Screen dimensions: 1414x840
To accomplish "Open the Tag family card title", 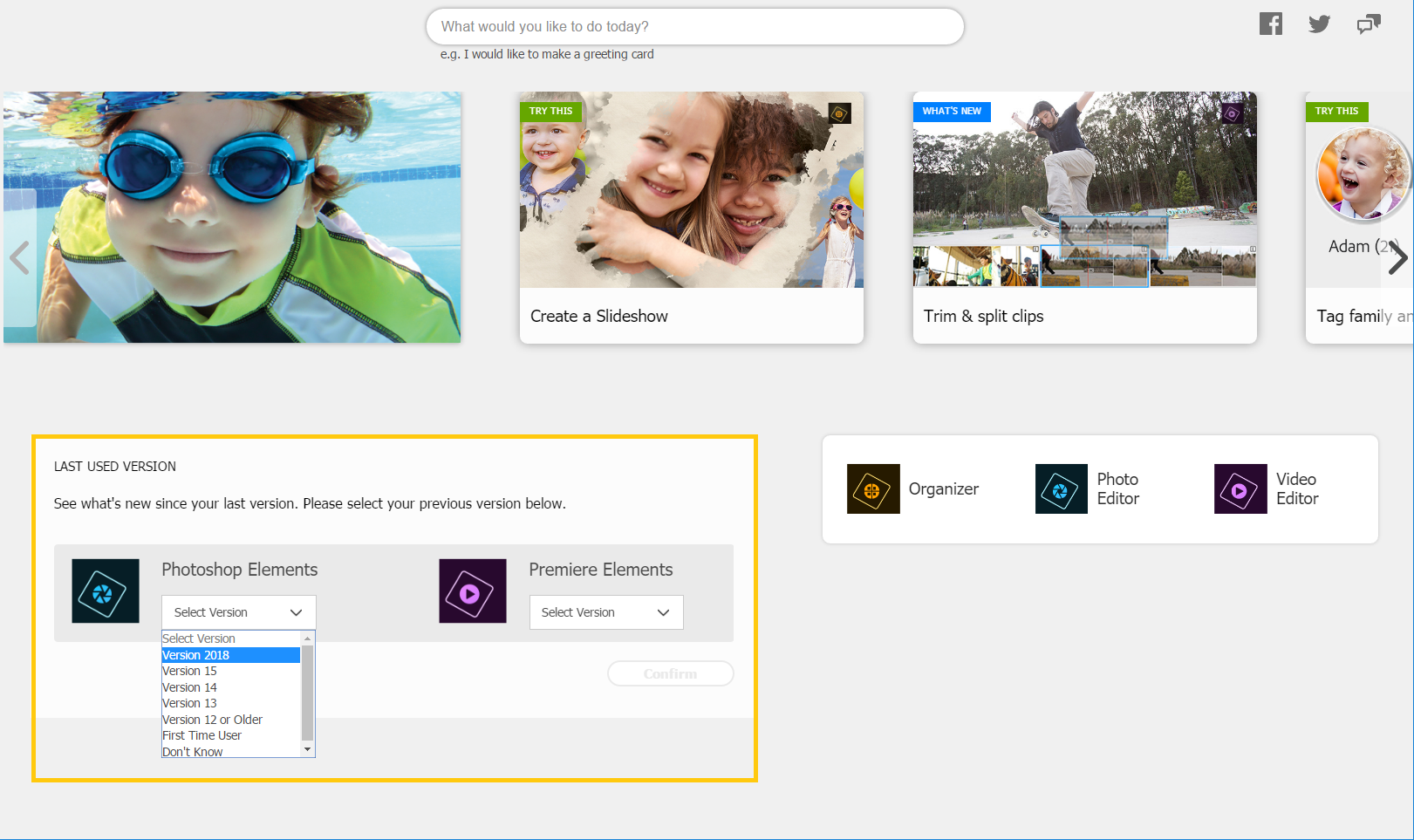I will [x=1365, y=316].
